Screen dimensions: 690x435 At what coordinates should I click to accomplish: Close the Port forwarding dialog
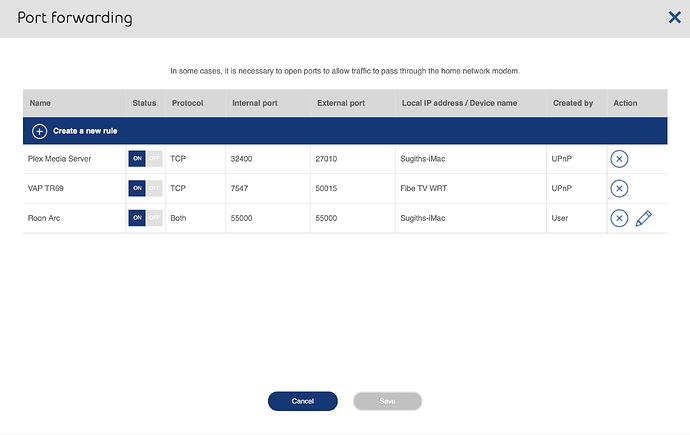point(675,17)
